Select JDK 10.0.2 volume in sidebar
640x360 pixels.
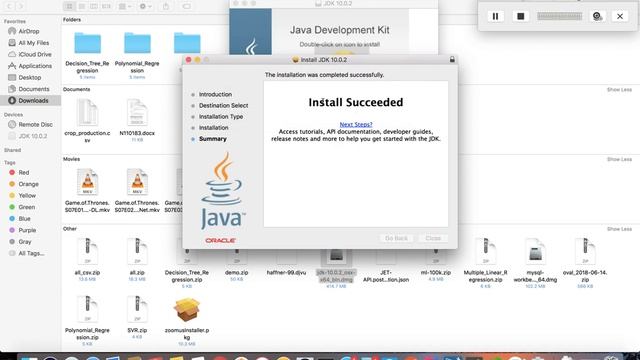coord(33,136)
